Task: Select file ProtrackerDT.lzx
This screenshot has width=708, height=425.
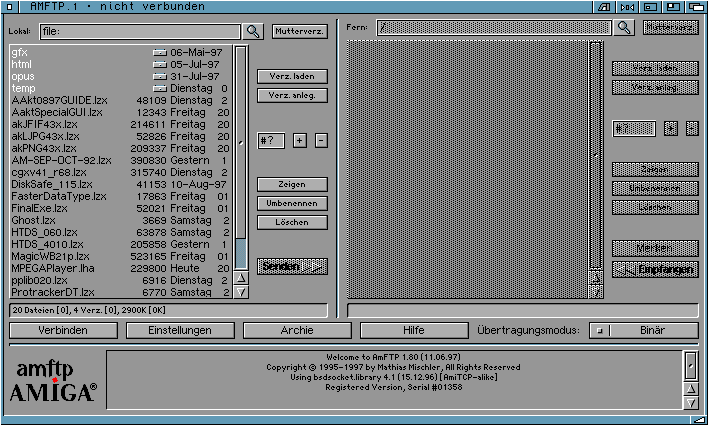Action: point(121,292)
